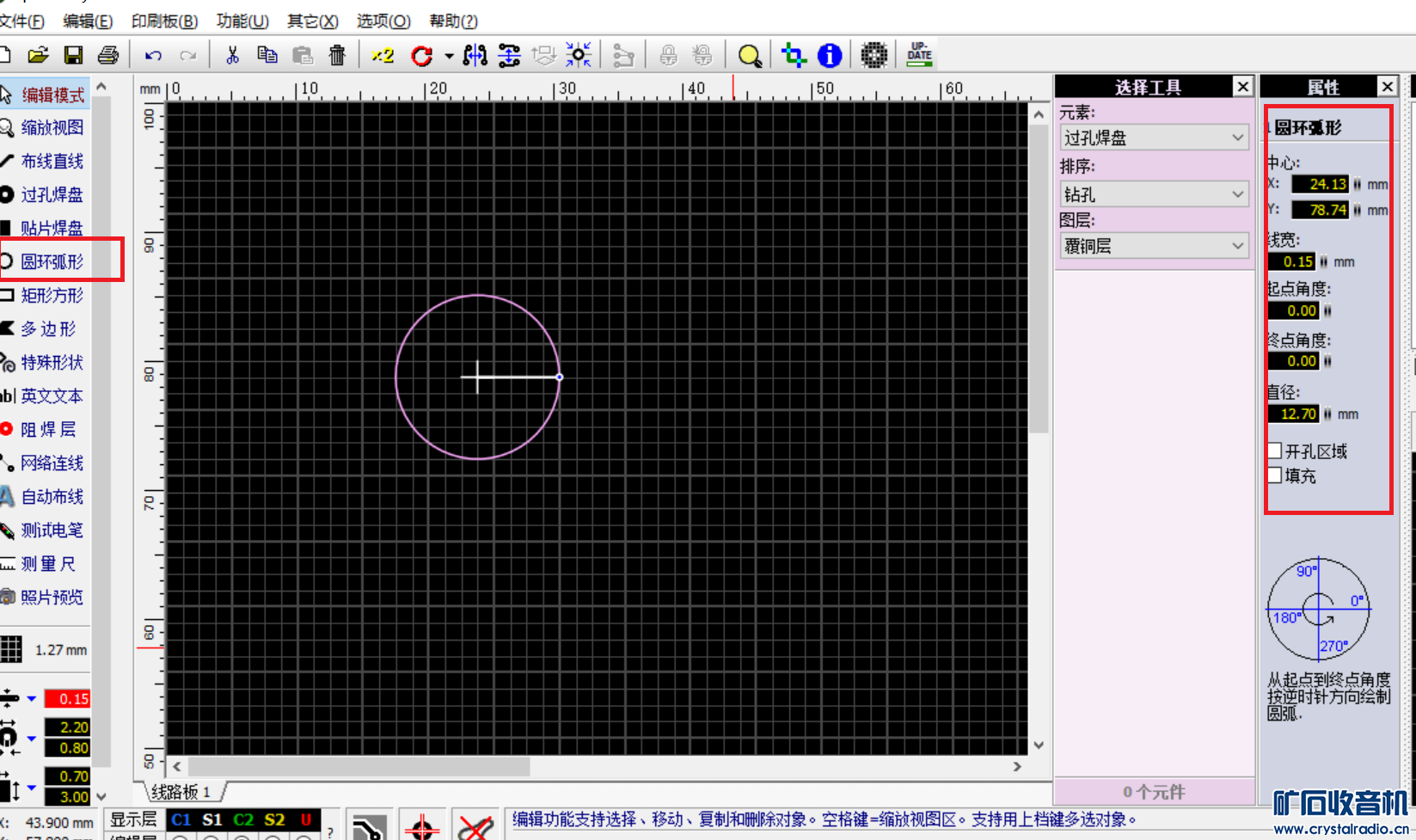Open a file with the folder icon
Image resolution: width=1416 pixels, height=840 pixels.
[38, 56]
